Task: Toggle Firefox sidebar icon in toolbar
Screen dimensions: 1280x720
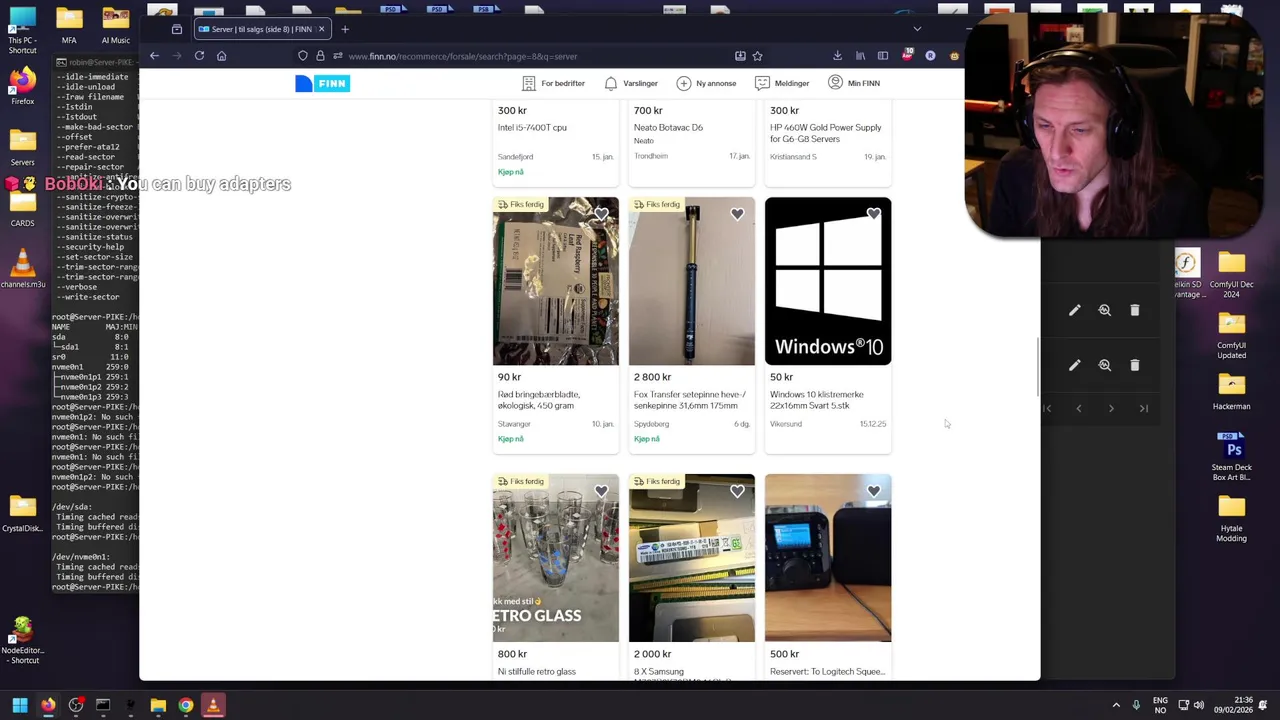Action: pos(883,56)
